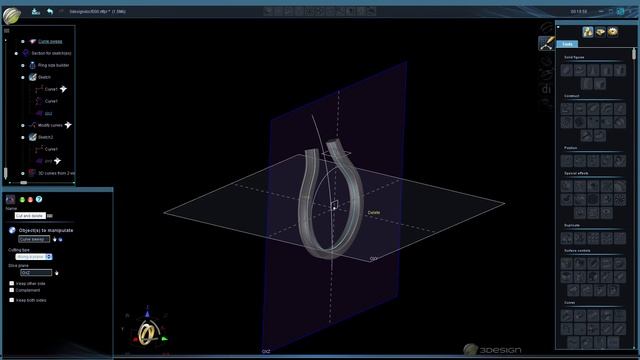Image resolution: width=640 pixels, height=360 pixels.
Task: Click the tree panel menu icon at top
Action: pyautogui.click(x=7, y=31)
